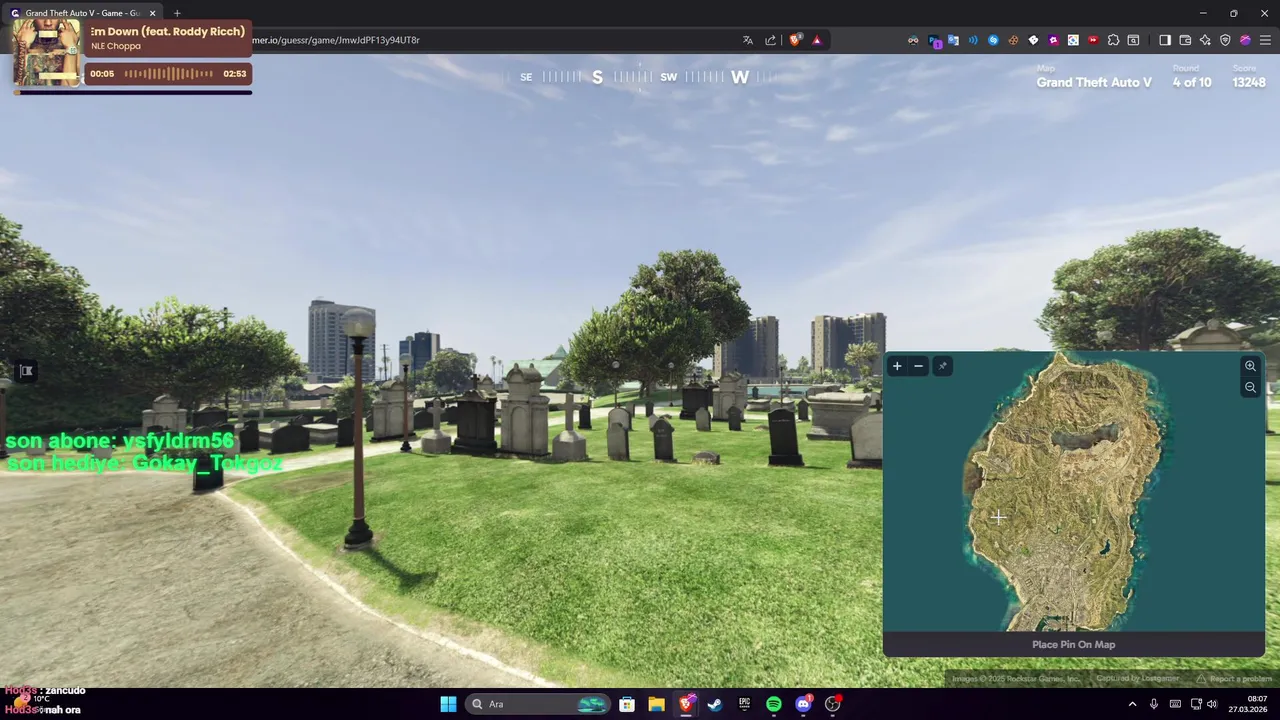1280x720 pixels.
Task: Zoom in on the GTA V map
Action: point(1250,366)
